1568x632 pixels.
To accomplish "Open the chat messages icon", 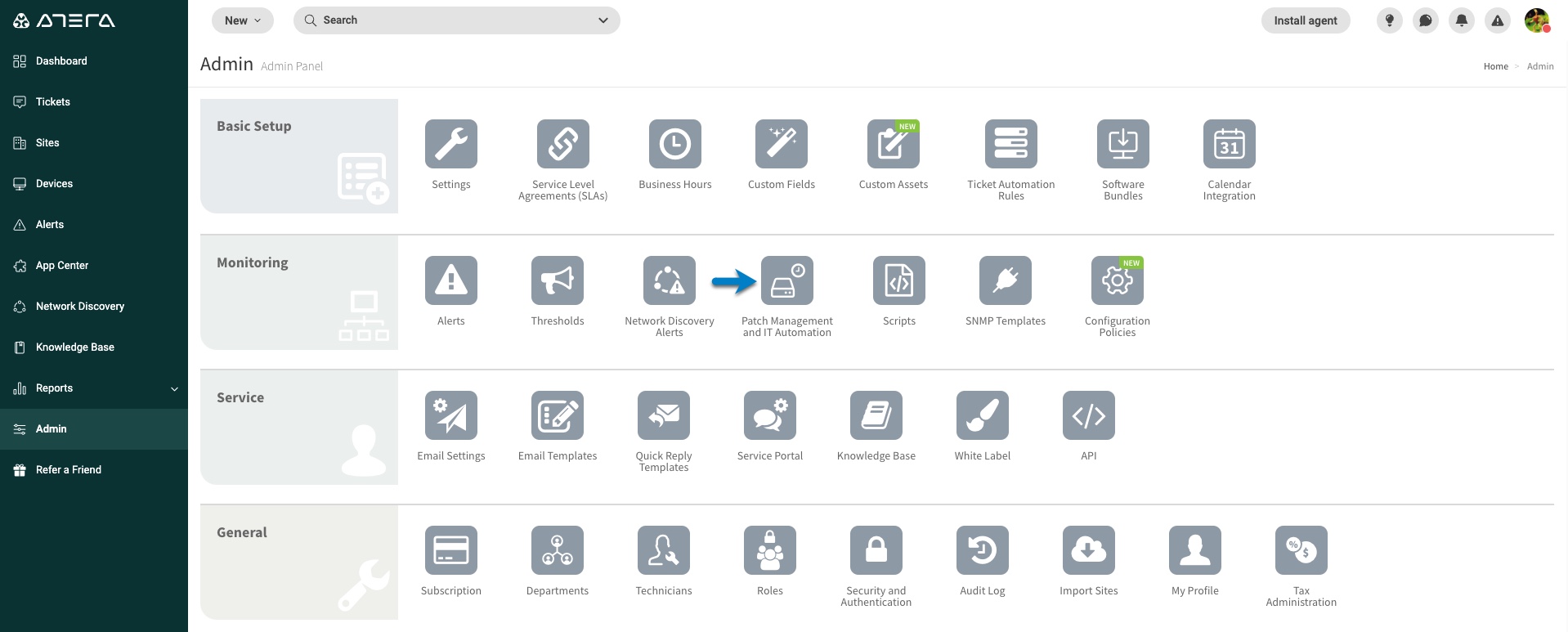I will coord(1426,20).
